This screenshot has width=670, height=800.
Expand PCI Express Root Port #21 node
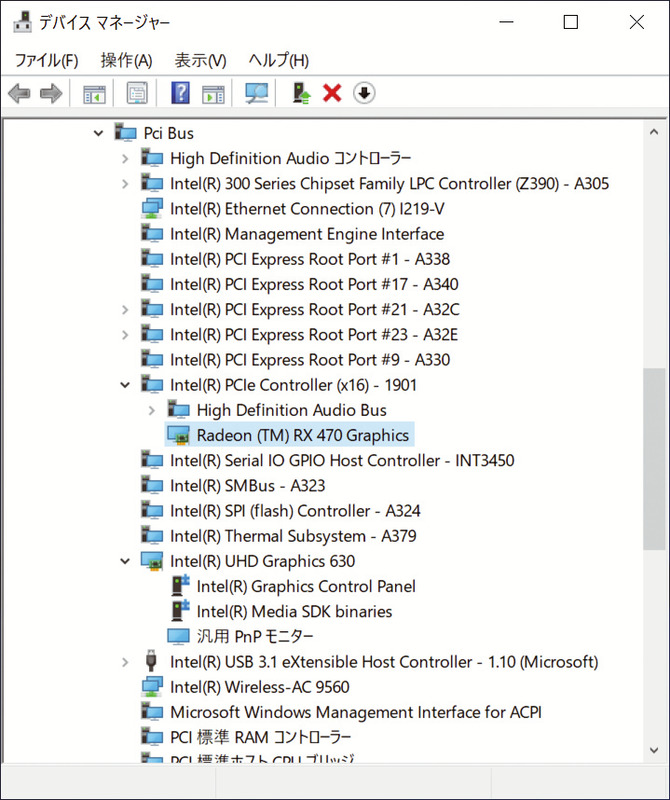125,310
